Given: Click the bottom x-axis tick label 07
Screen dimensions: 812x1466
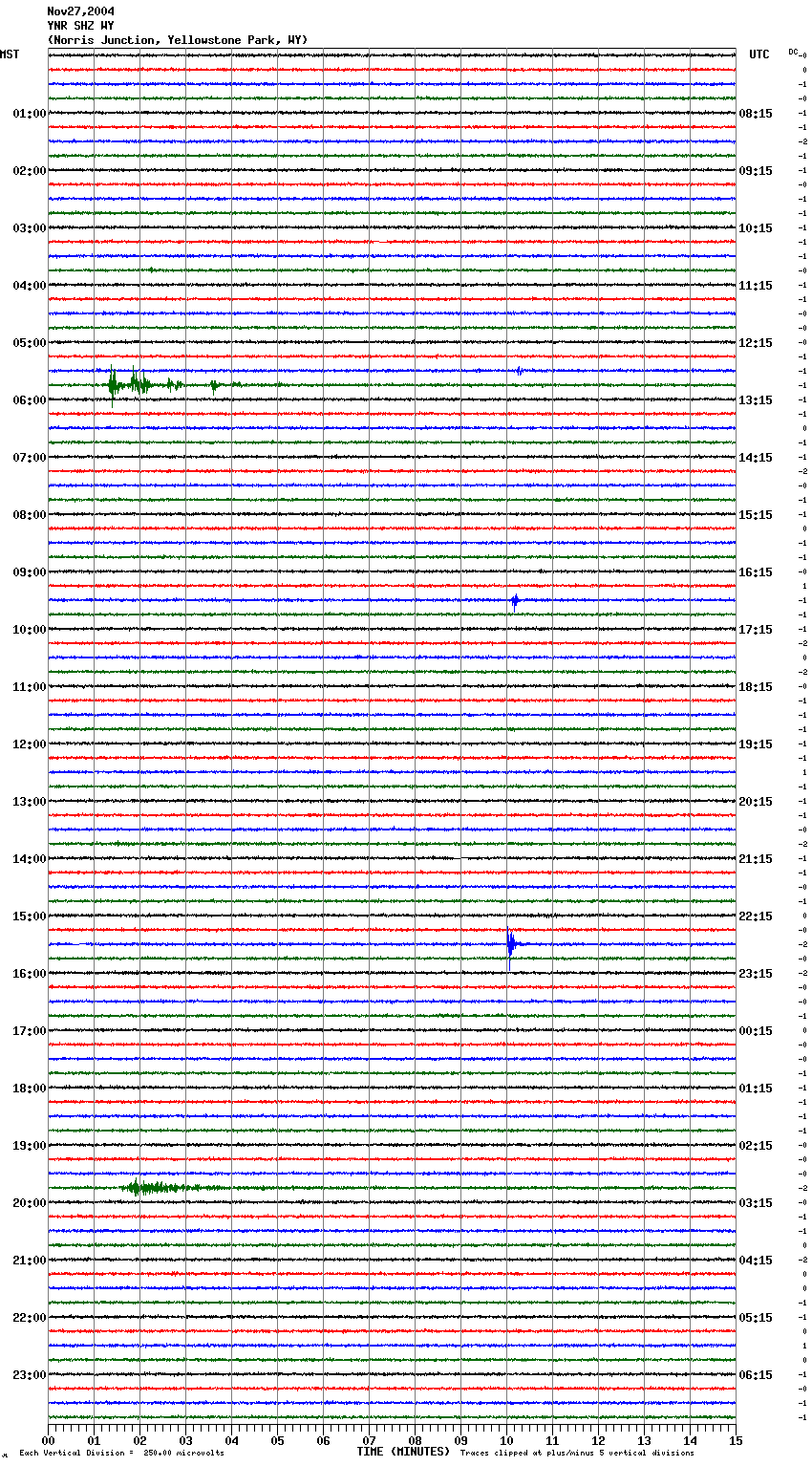Looking at the screenshot, I should pyautogui.click(x=369, y=1440).
